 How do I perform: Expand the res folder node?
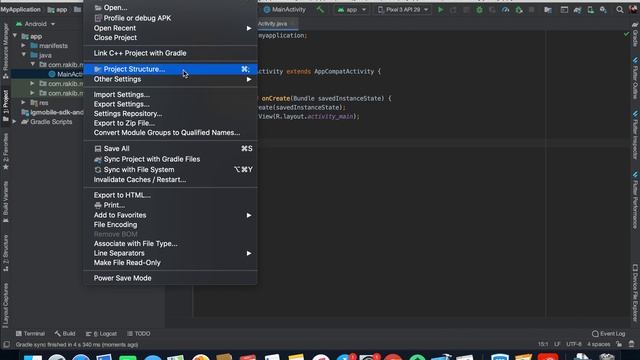24,102
